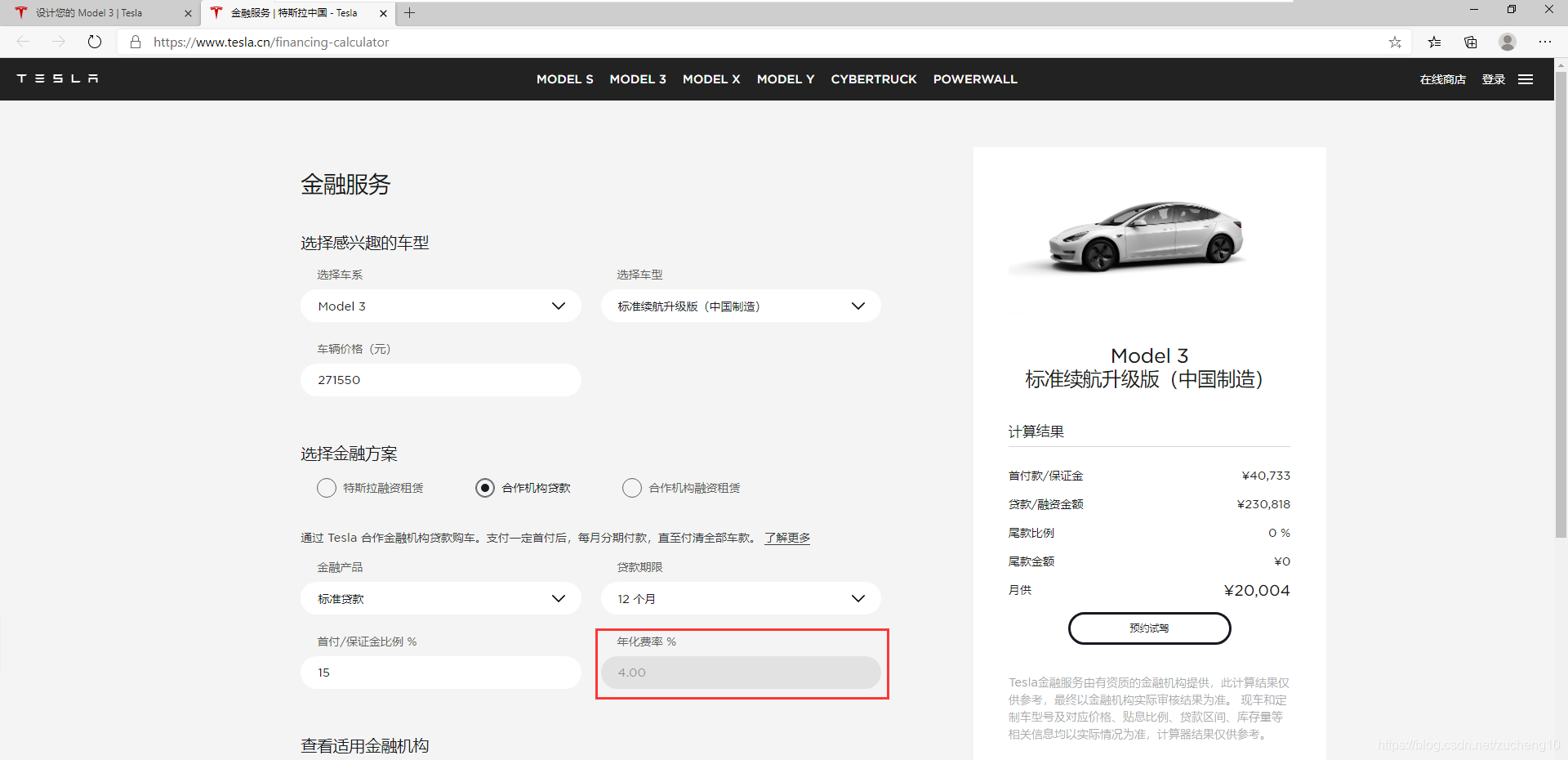Select the 合作机构贷款 radio option
The image size is (1568, 760).
coord(485,488)
